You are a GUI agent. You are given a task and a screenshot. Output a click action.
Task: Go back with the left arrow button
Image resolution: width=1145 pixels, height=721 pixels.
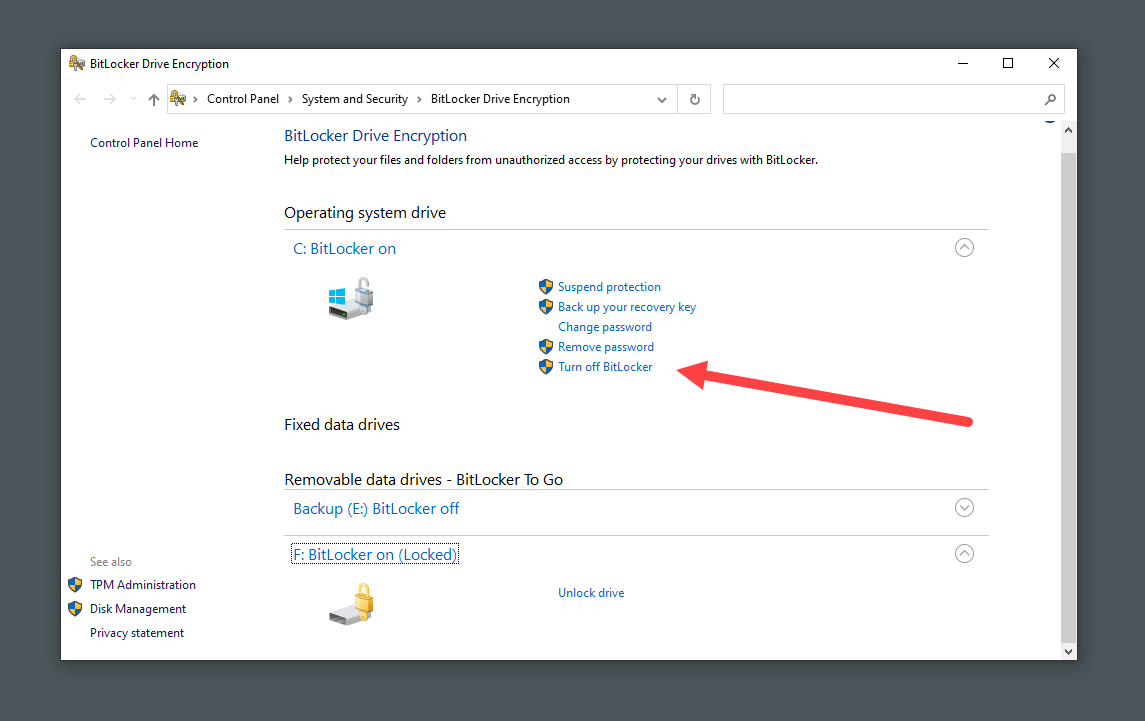80,99
